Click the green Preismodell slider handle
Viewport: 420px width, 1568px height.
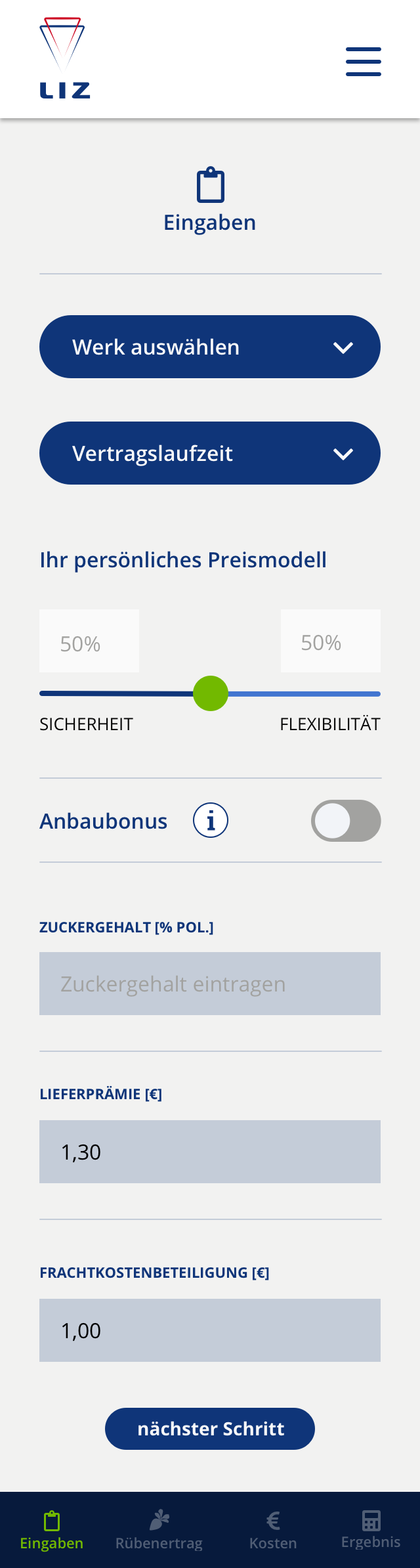tap(211, 693)
